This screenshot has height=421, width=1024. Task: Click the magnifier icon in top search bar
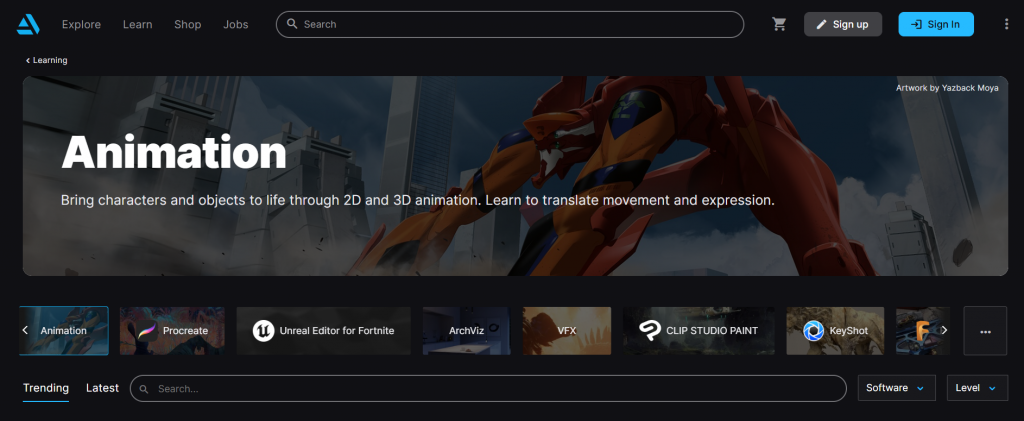click(292, 24)
